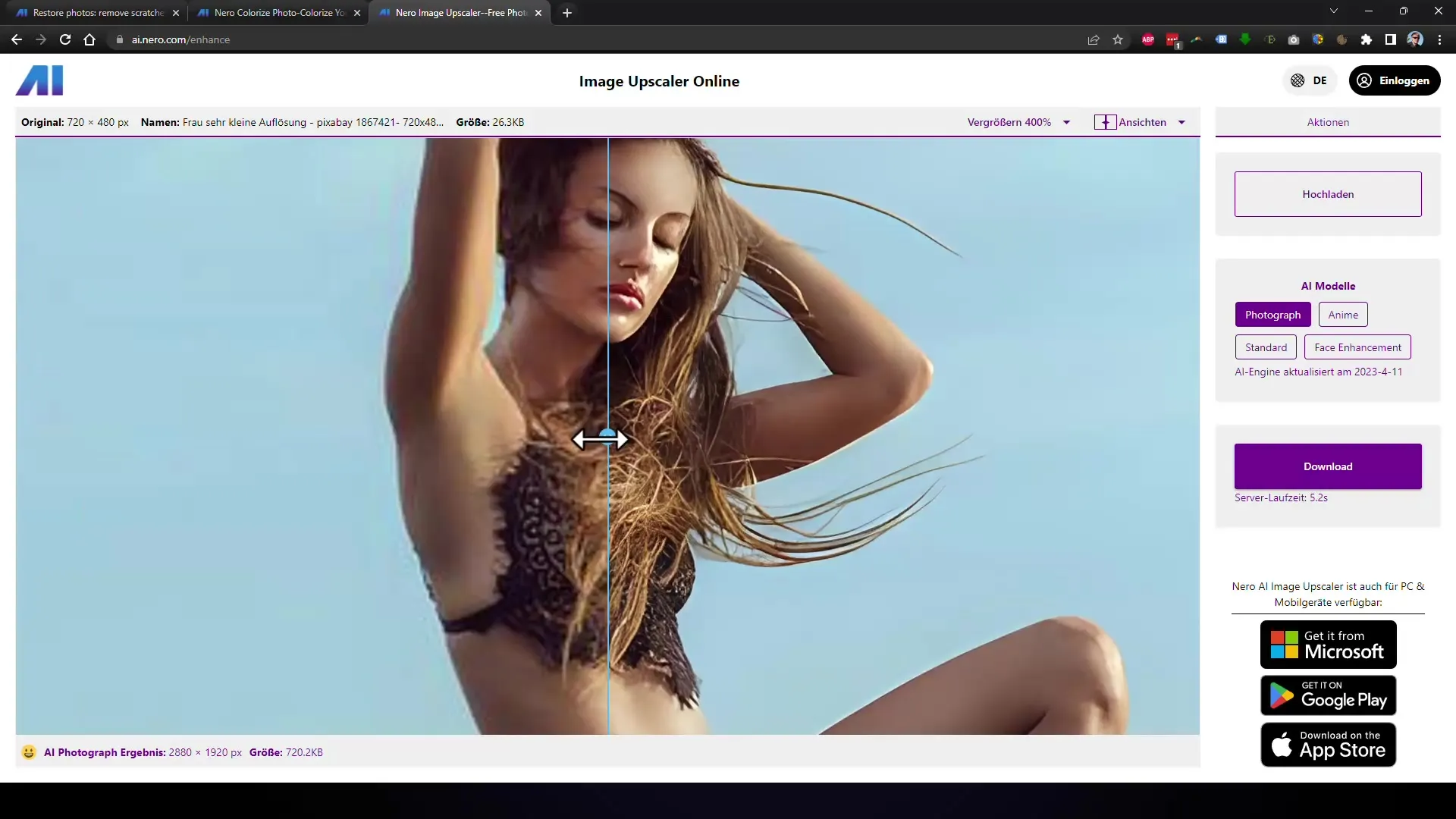1456x819 pixels.
Task: Expand the Ansichten view options dropdown
Action: (1184, 122)
